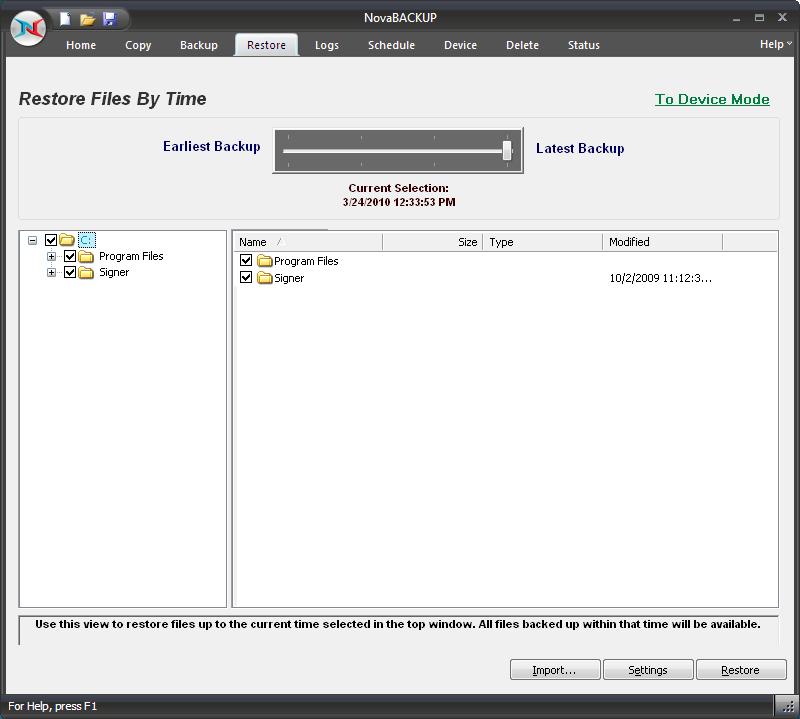This screenshot has width=800, height=719.
Task: Uncheck Signer checkbox in tree
Action: 70,272
